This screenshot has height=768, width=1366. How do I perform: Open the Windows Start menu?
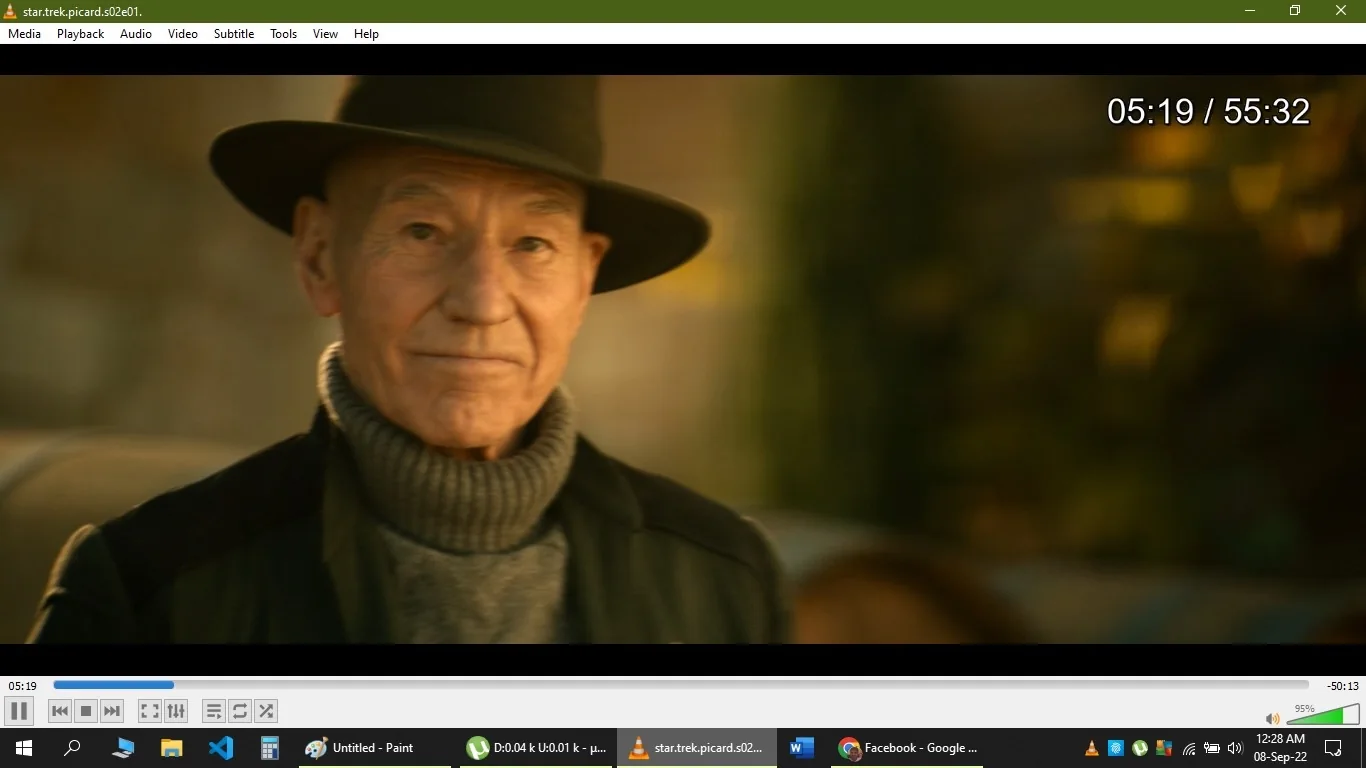[24, 748]
